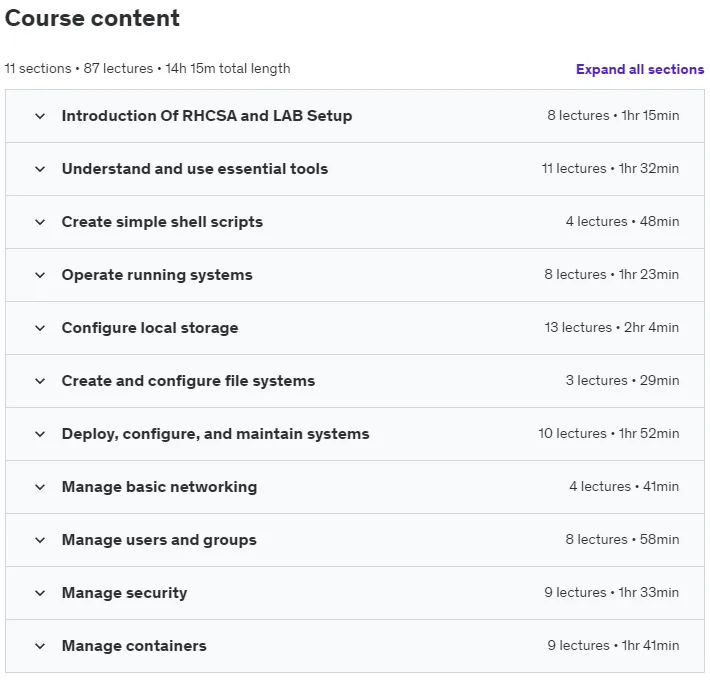Image resolution: width=710 pixels, height=681 pixels.
Task: Expand chevron beside Configure local storage
Action: (40, 328)
